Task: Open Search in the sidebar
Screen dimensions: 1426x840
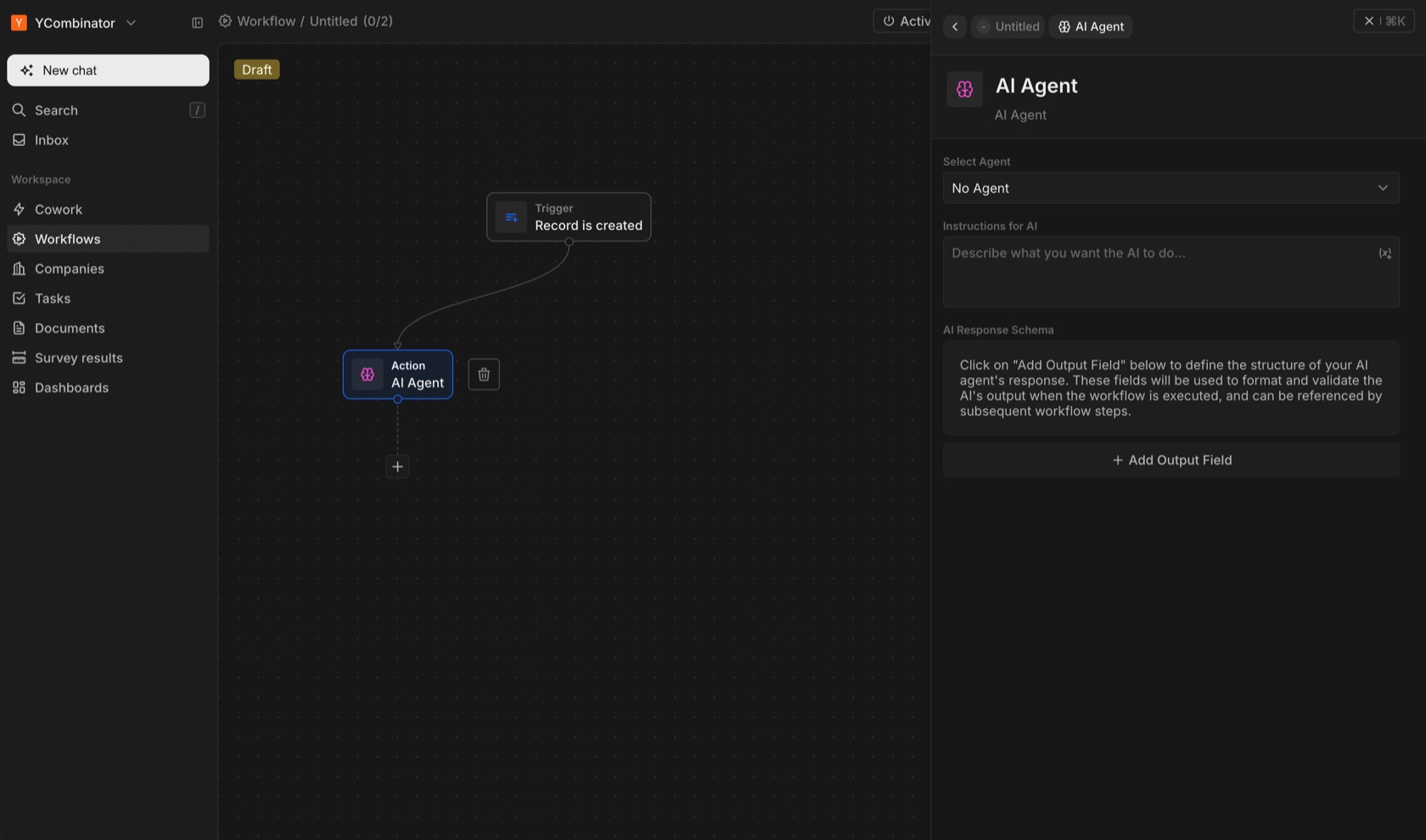Action: [x=108, y=110]
